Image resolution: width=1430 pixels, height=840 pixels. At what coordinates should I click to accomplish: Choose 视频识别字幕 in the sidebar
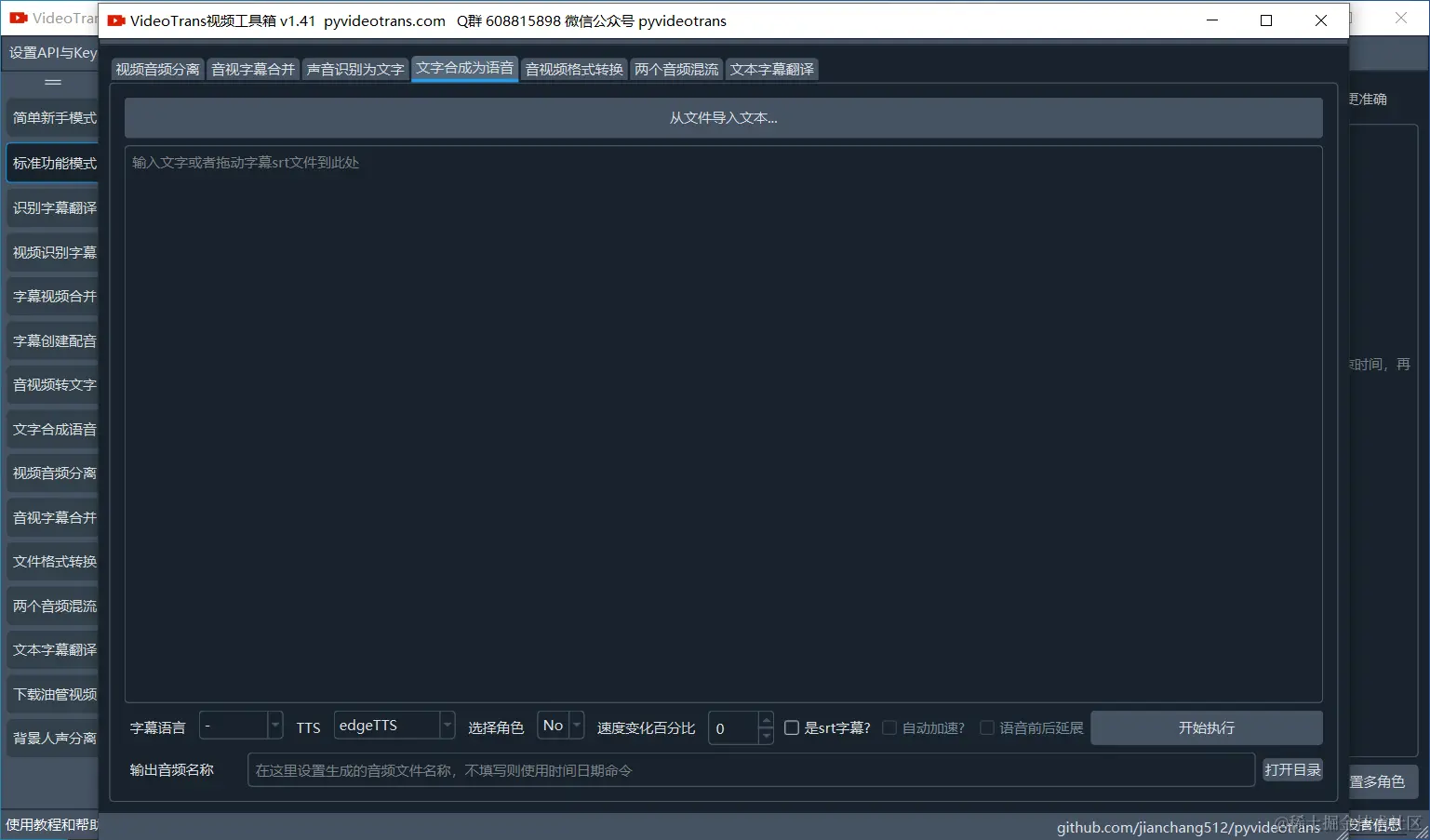click(x=53, y=252)
